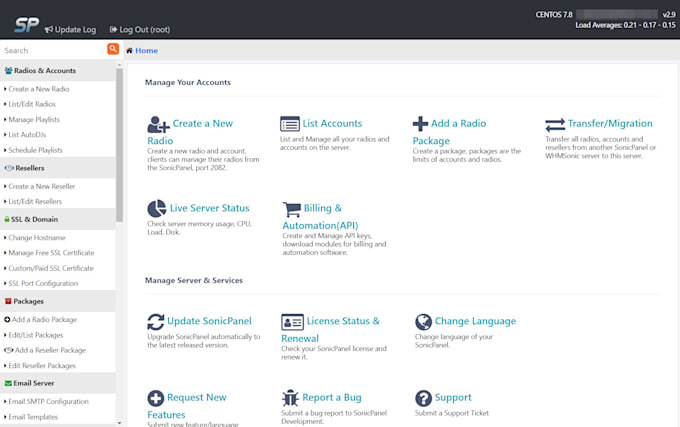Select Email Server sidebar section header
The width and height of the screenshot is (680, 427).
[58, 383]
